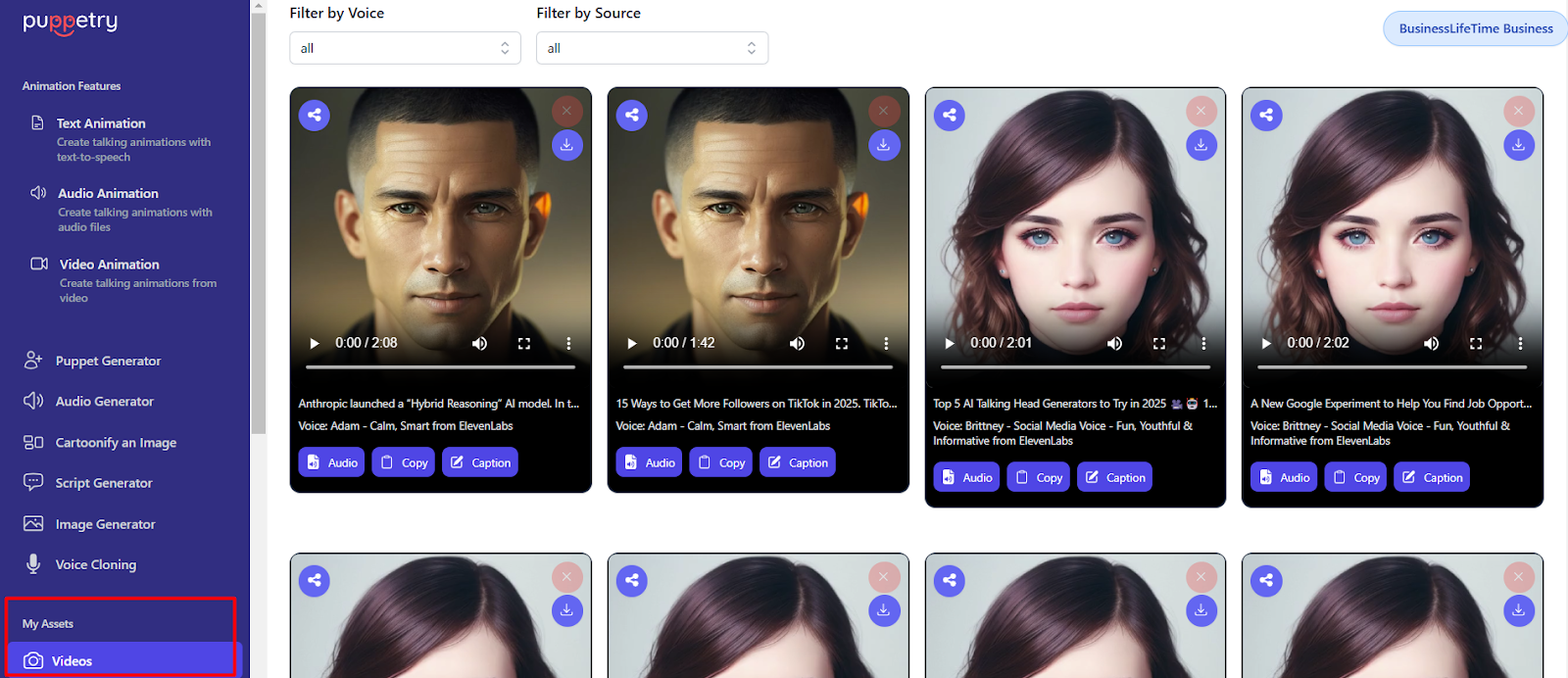Click the sidebar vertical scrollbar
1568x678 pixels.
tap(259, 222)
